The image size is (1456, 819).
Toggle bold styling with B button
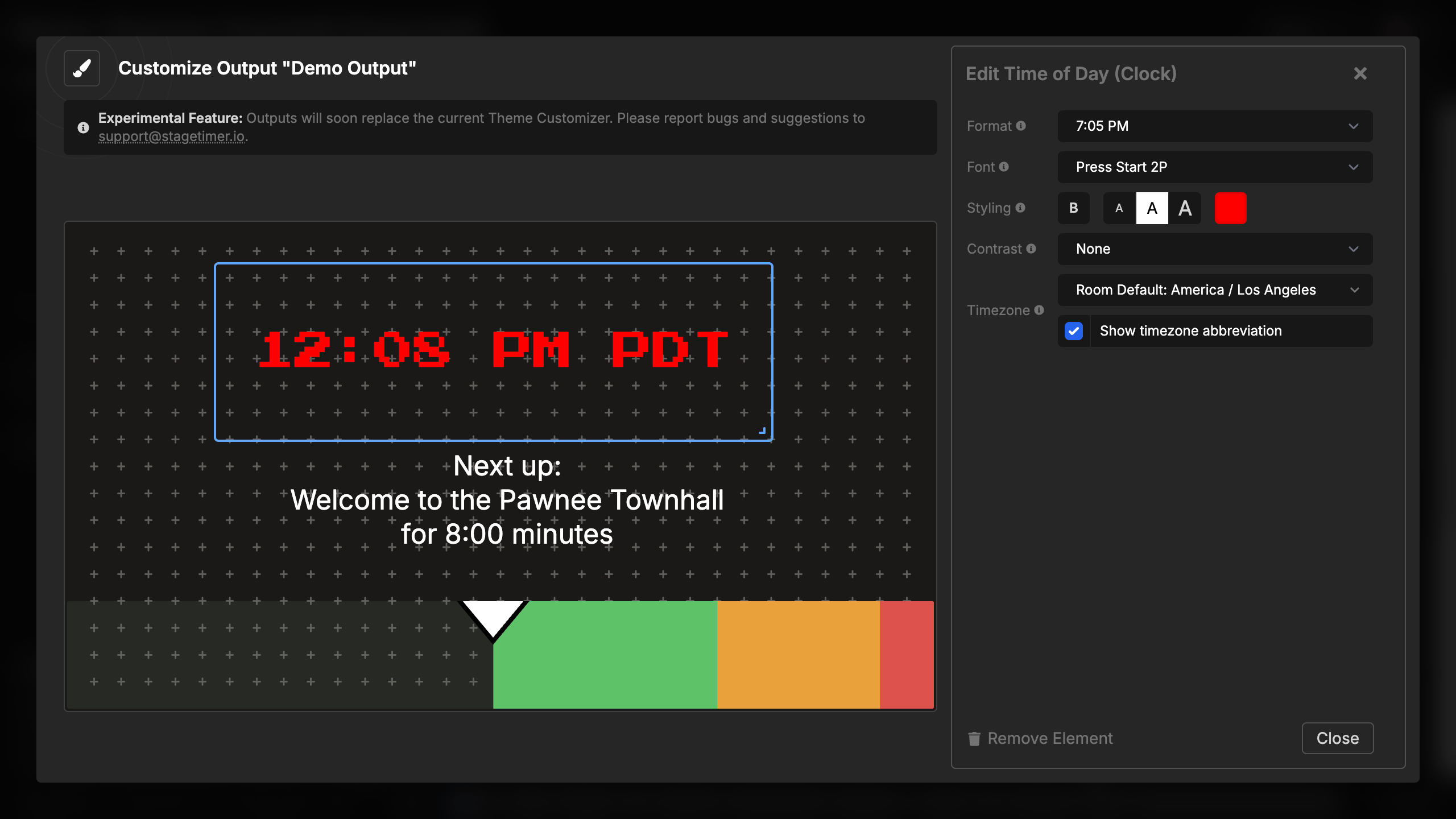pyautogui.click(x=1074, y=208)
